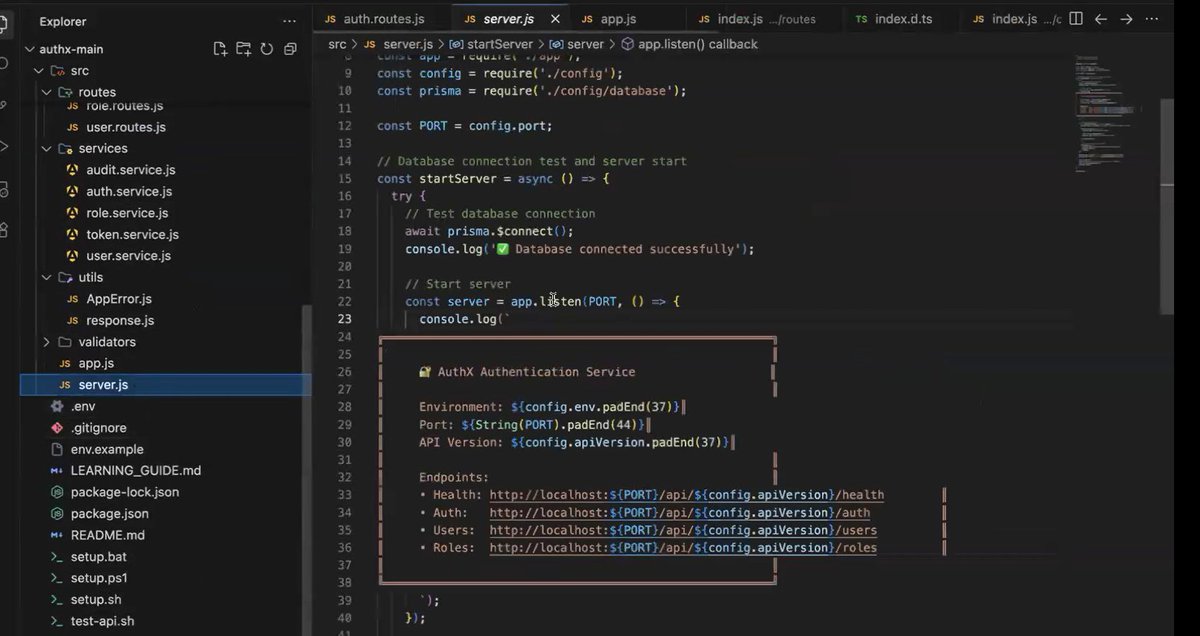Image resolution: width=1200 pixels, height=636 pixels.
Task: Switch to the index.d.ts tab
Action: (x=903, y=19)
